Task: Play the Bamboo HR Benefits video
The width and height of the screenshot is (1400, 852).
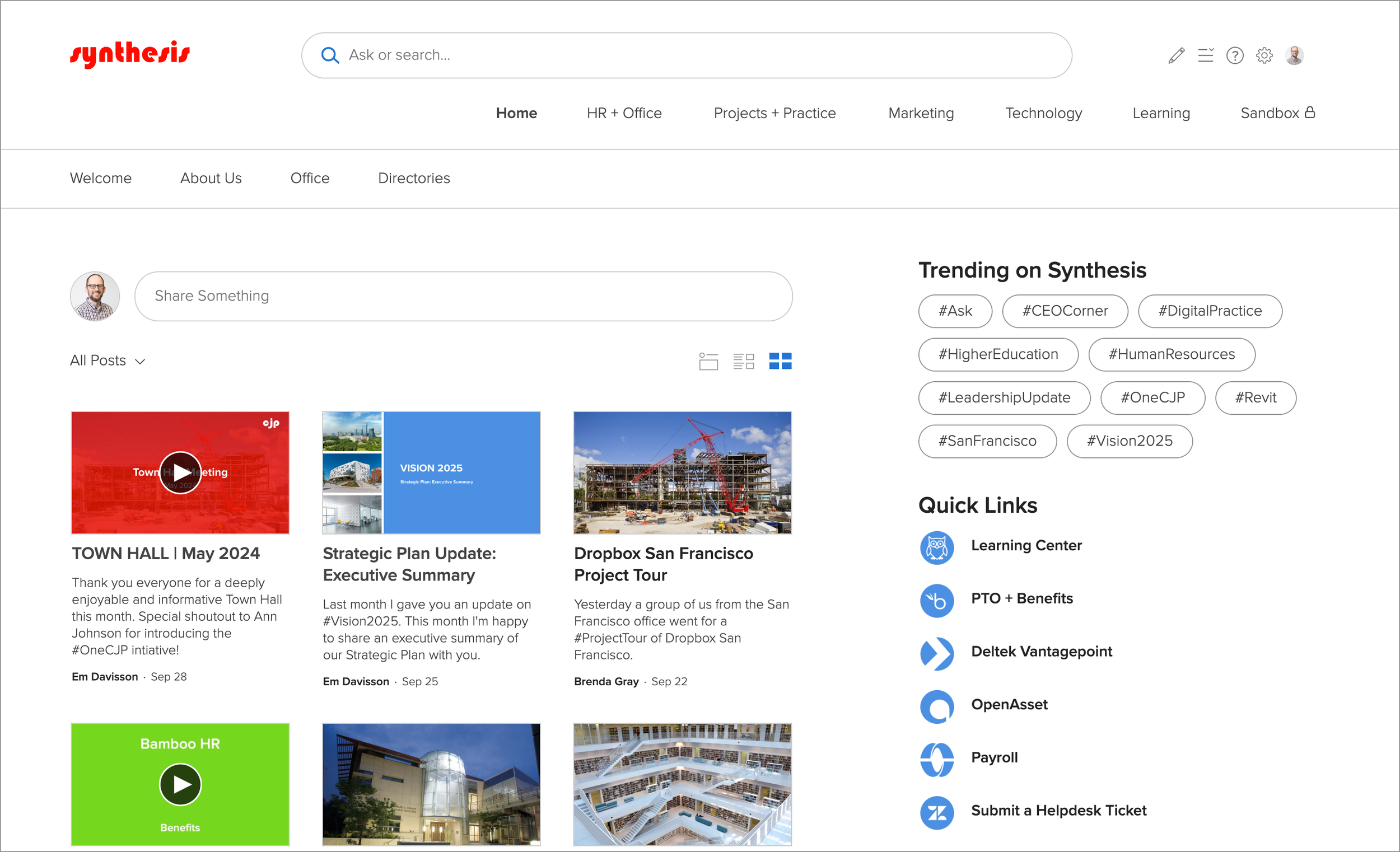Action: click(x=180, y=784)
